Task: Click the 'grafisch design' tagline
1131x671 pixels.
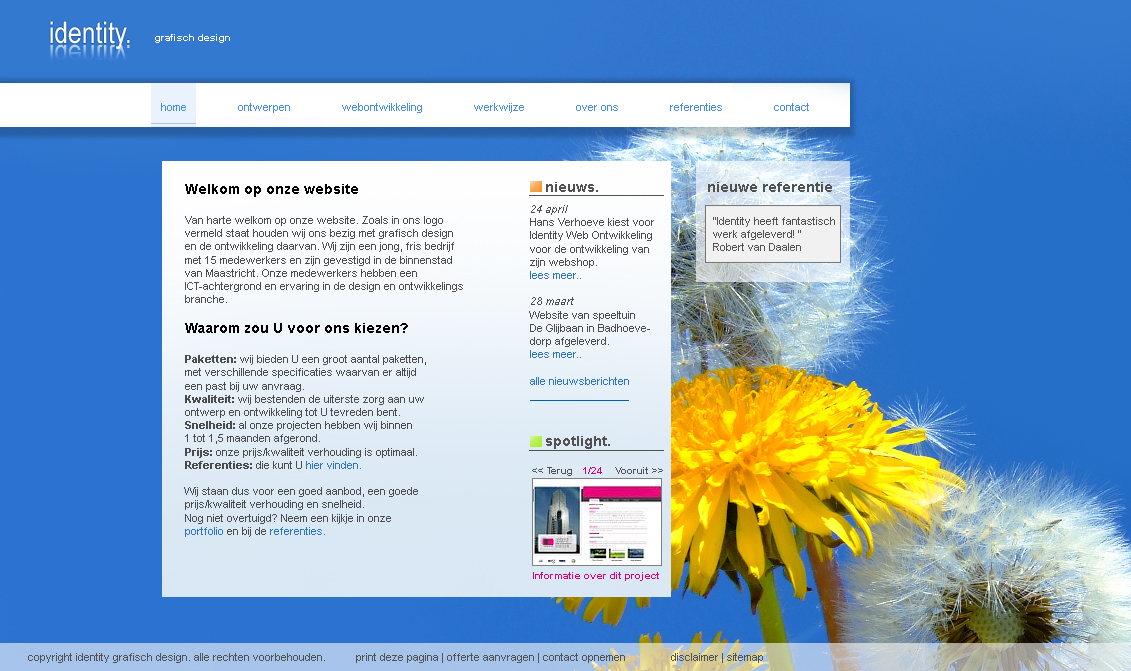Action: pos(193,38)
